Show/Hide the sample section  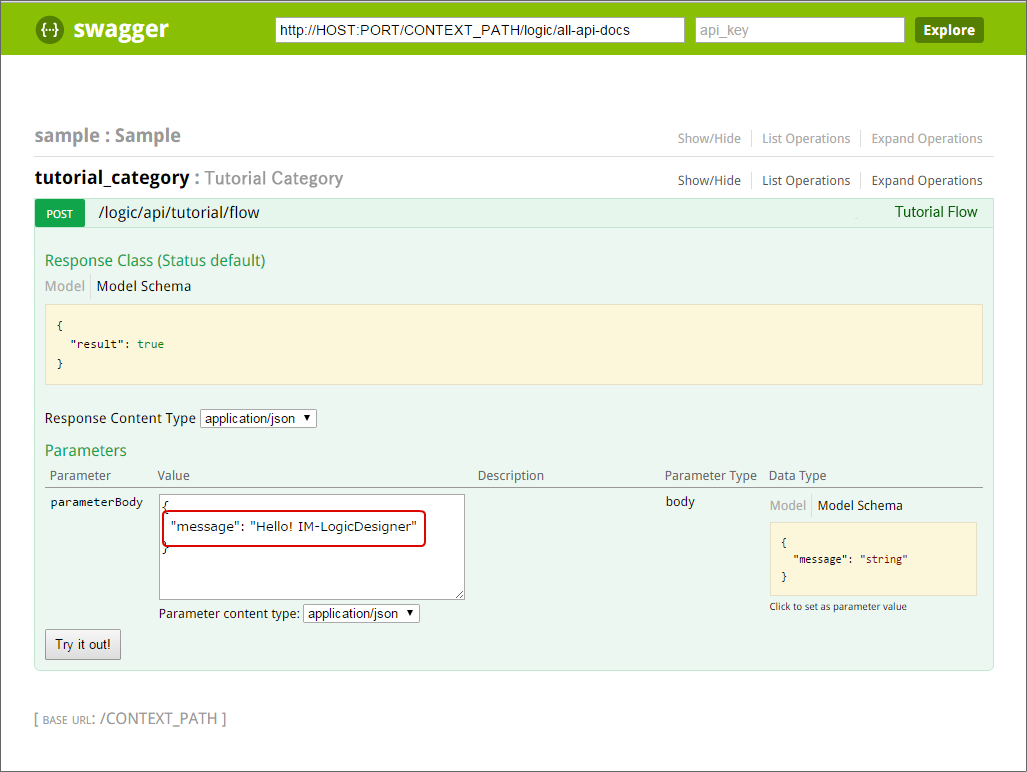pyautogui.click(x=709, y=139)
